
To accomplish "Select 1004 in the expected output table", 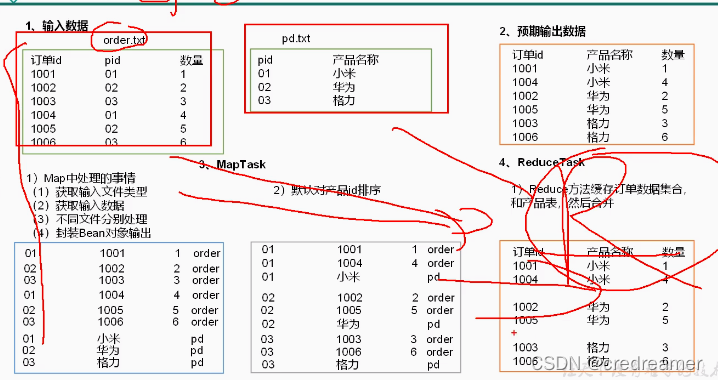I will (x=525, y=82).
